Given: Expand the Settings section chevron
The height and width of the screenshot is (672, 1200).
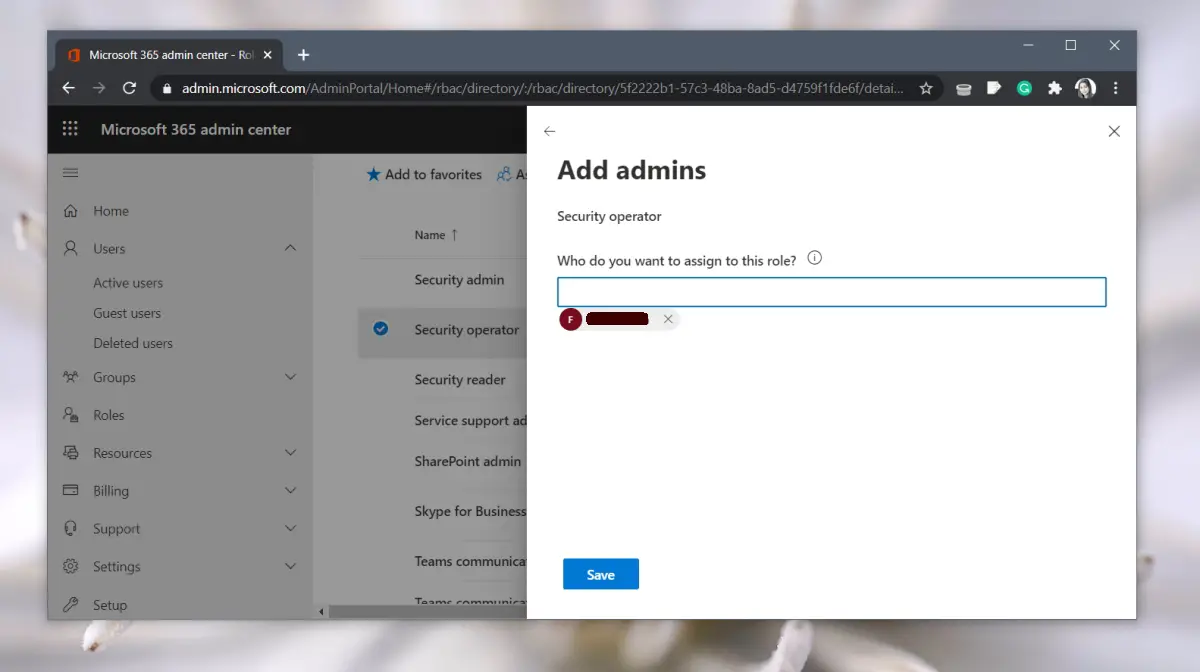Looking at the screenshot, I should 290,566.
